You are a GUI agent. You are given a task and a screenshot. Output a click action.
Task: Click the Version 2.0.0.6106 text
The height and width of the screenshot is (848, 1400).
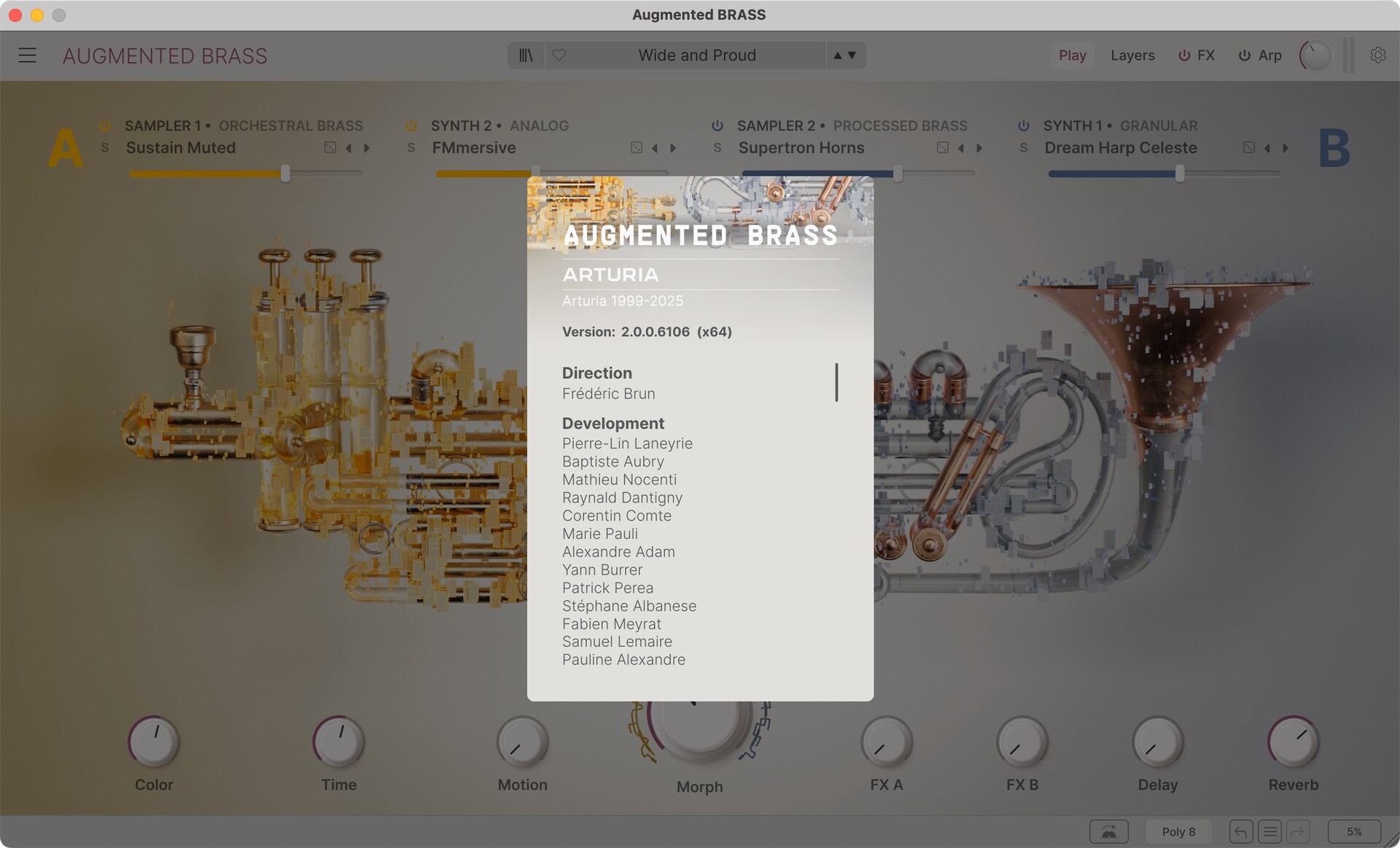click(x=647, y=332)
